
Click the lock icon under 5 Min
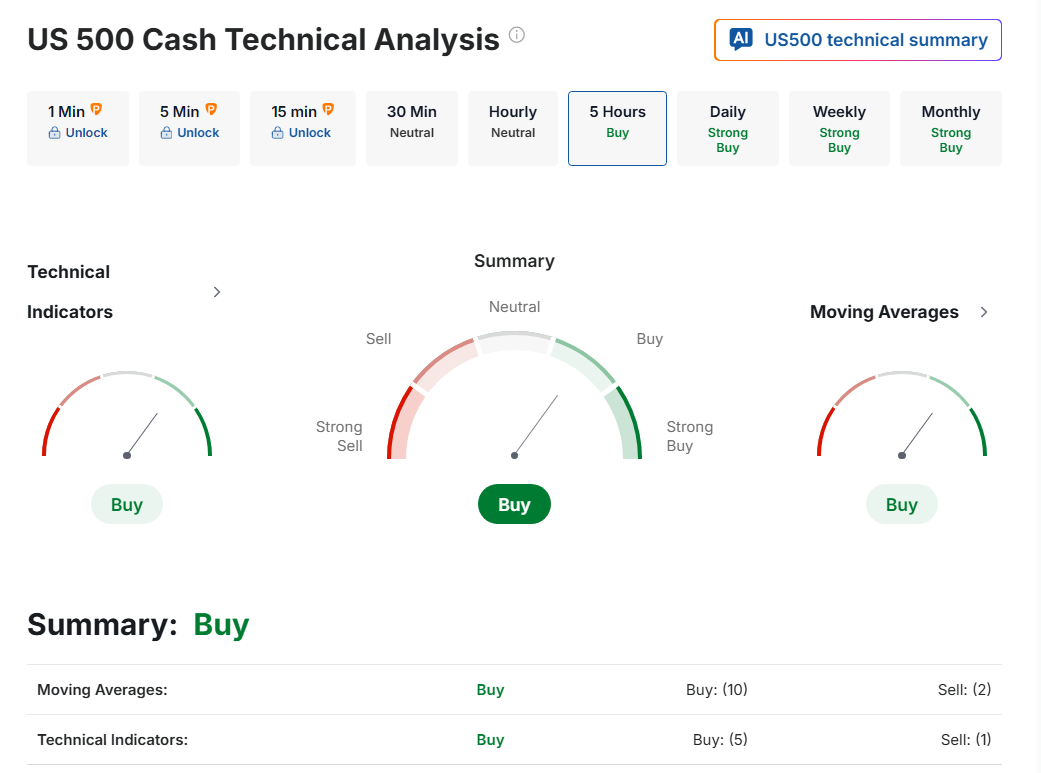coord(167,133)
